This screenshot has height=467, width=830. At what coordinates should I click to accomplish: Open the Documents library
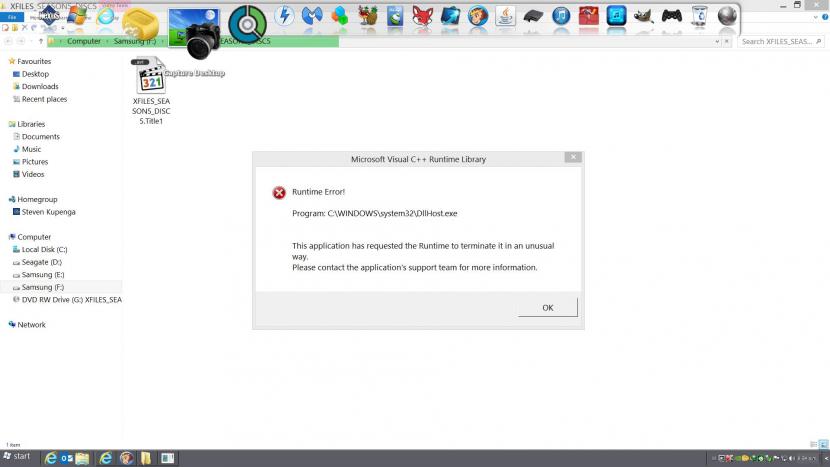click(40, 137)
